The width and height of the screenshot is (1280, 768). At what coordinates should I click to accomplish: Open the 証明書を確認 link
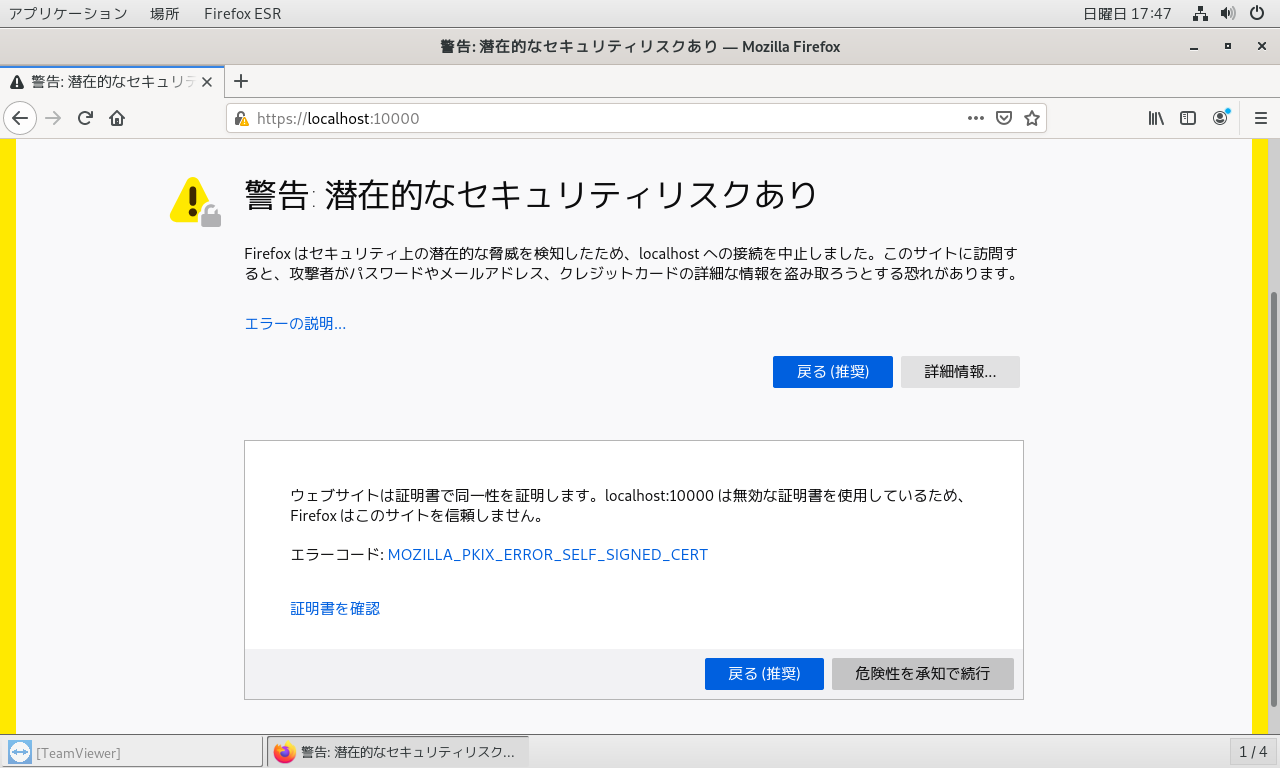click(x=335, y=608)
